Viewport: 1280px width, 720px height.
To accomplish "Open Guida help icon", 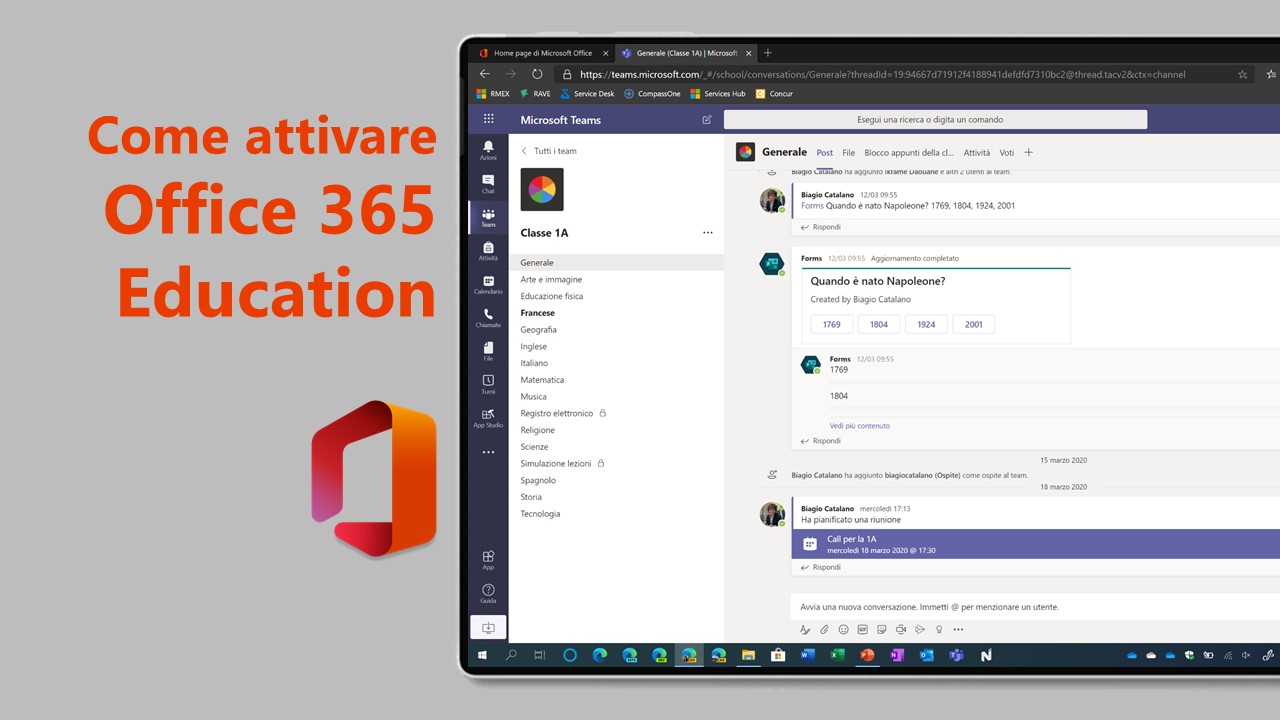I will click(488, 594).
